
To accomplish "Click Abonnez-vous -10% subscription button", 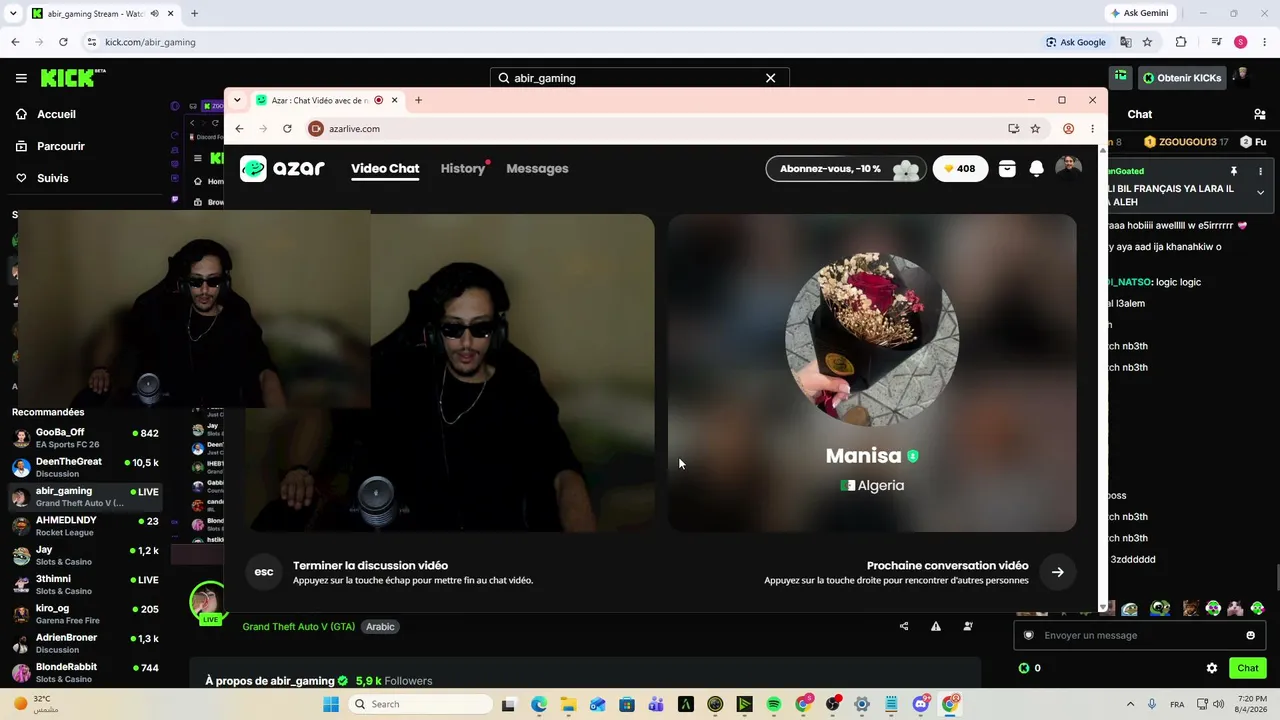I will pos(845,169).
